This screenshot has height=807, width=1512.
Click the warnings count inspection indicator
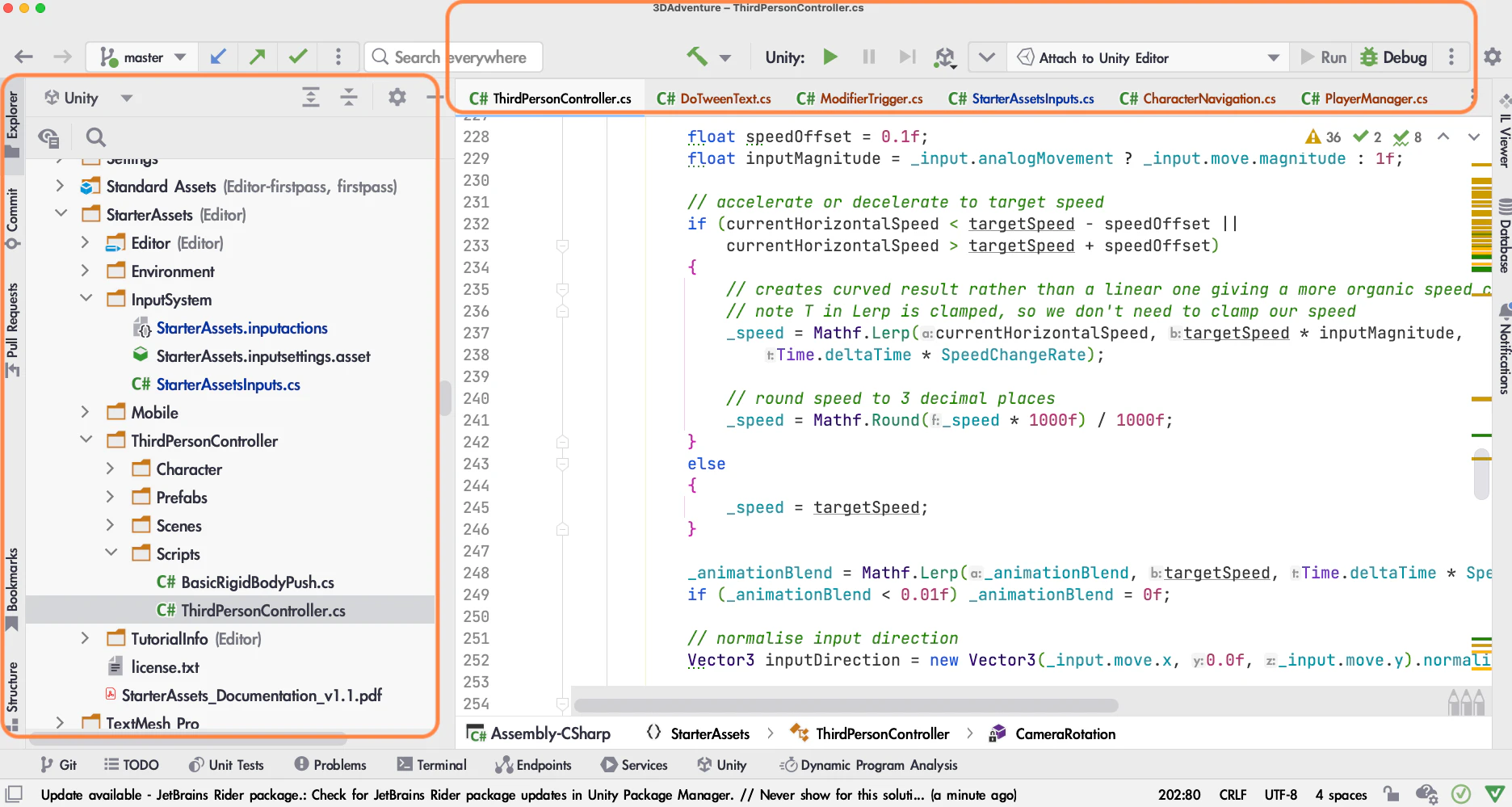pos(1323,137)
